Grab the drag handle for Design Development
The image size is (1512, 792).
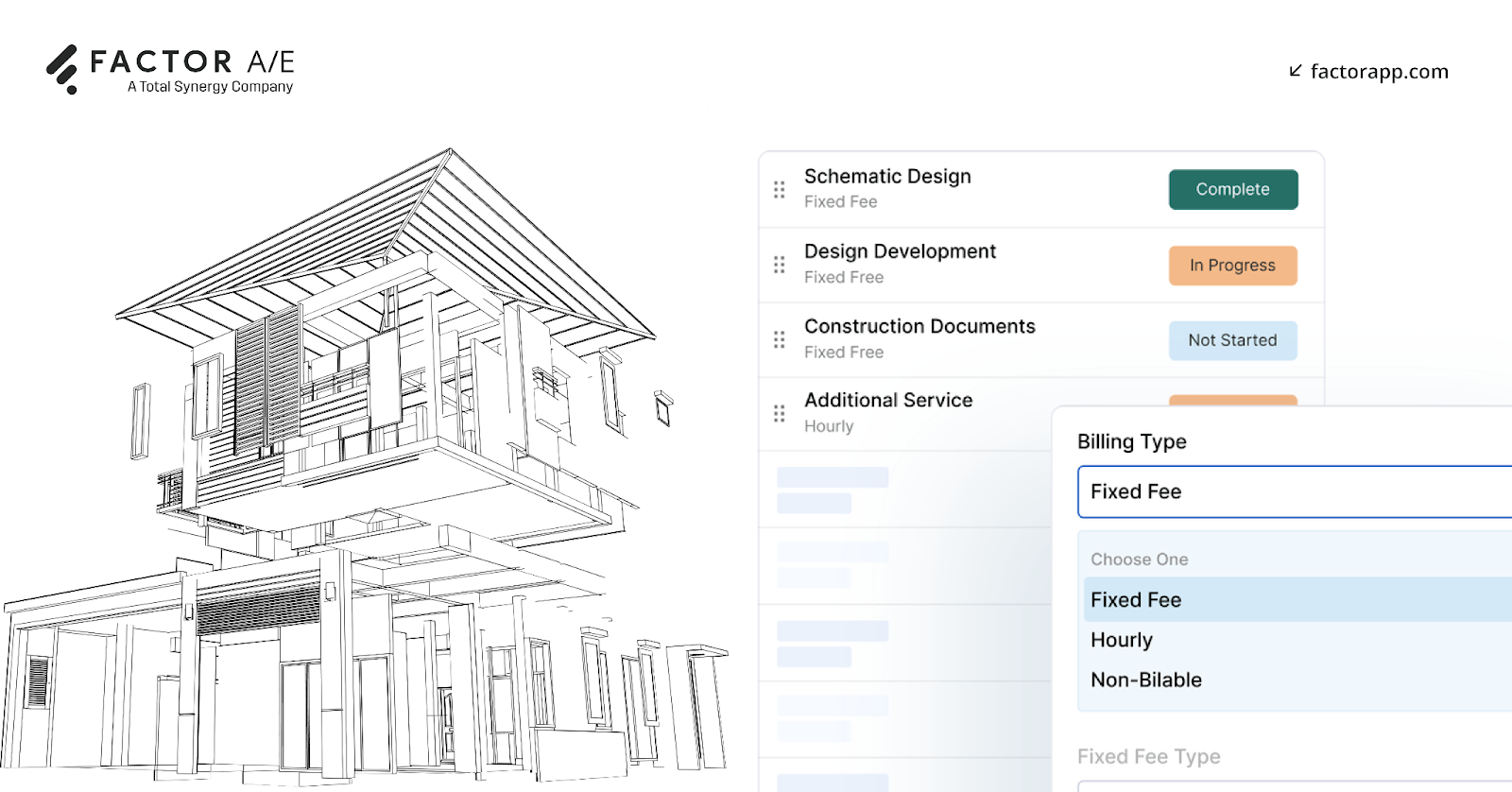pyautogui.click(x=780, y=265)
